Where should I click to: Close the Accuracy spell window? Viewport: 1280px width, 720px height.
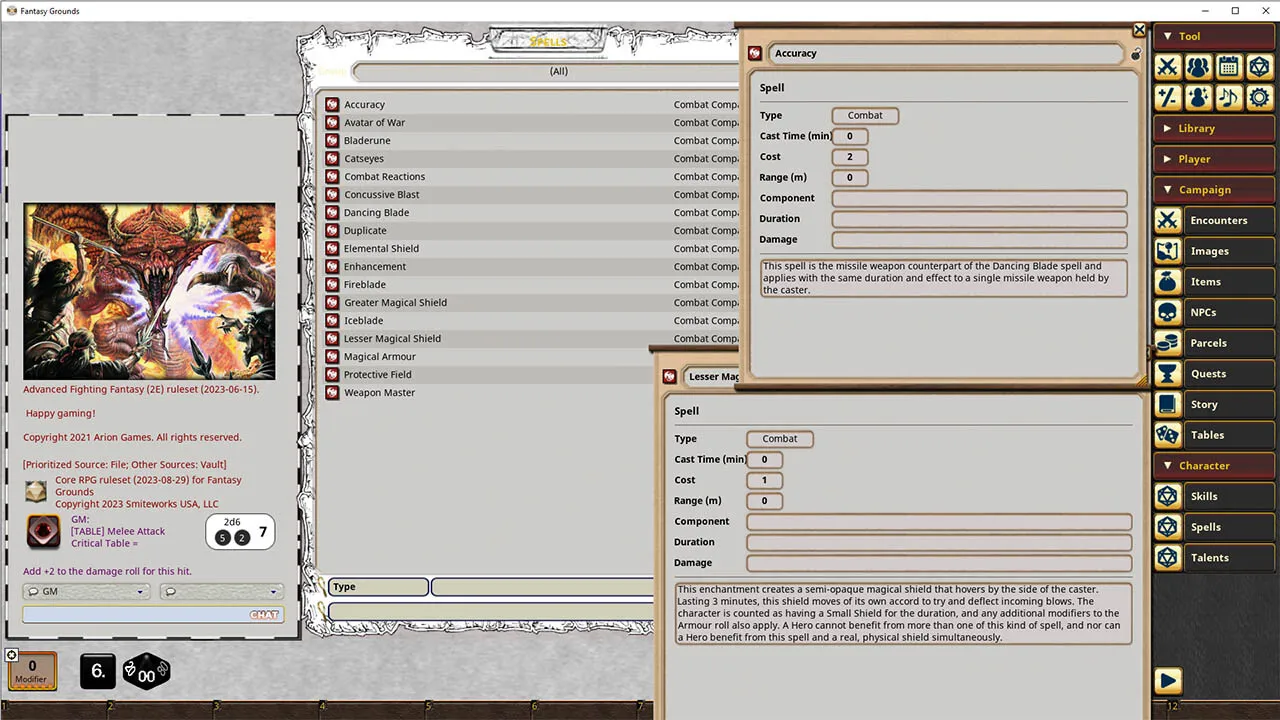1139,30
